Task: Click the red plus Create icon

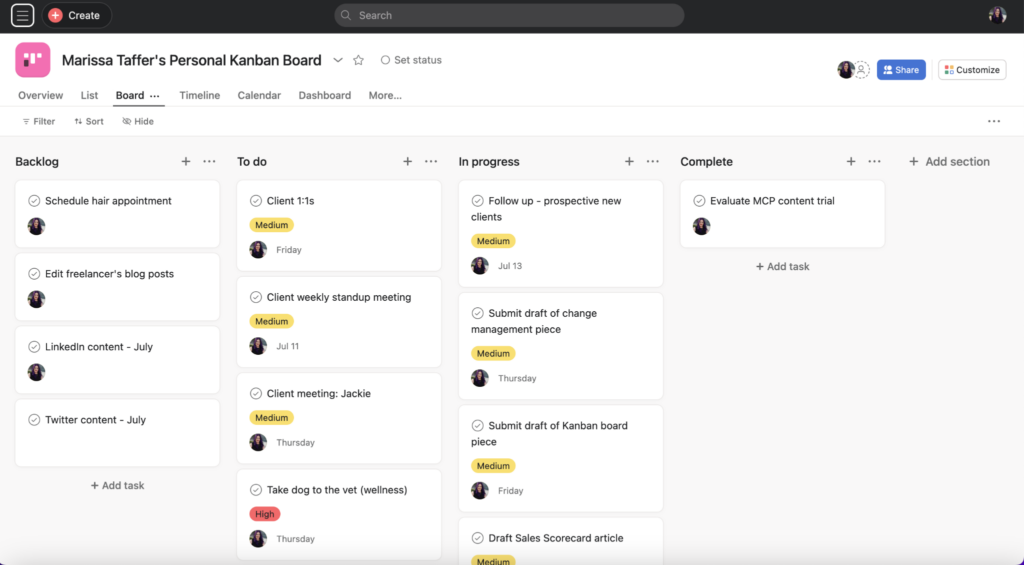Action: 56,15
